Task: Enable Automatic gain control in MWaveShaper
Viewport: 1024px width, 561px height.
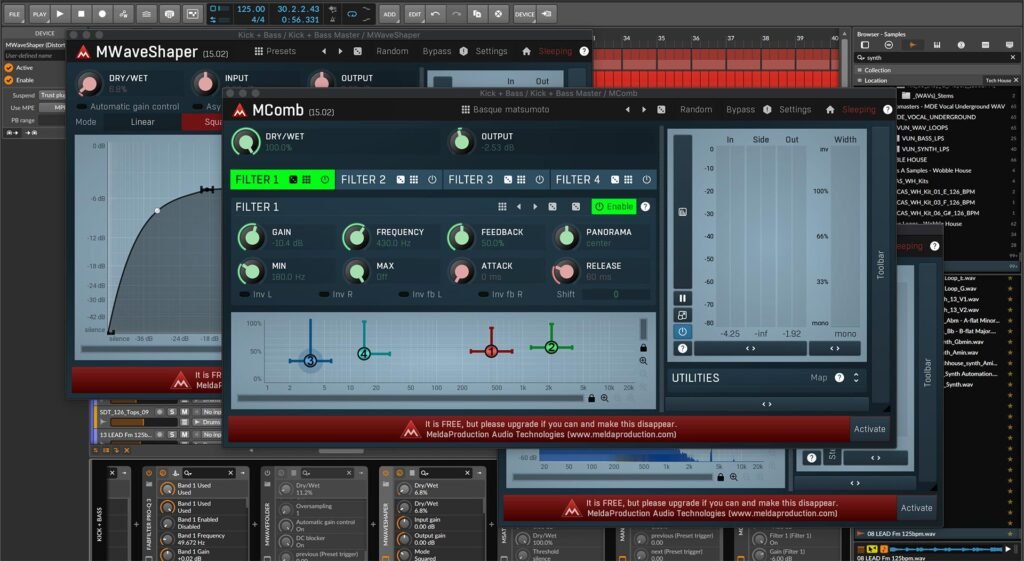Action: [x=82, y=106]
